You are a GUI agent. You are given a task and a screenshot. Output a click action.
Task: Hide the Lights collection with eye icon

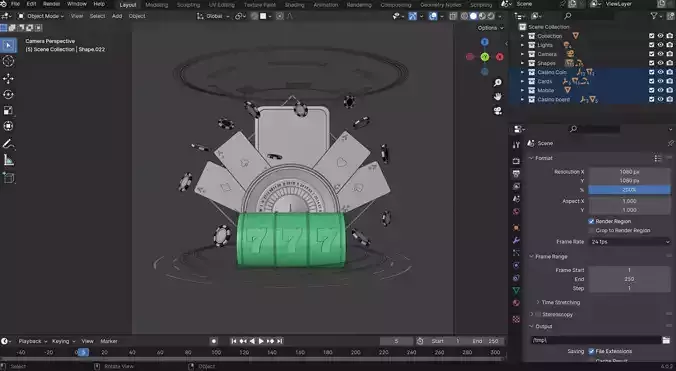tap(660, 45)
